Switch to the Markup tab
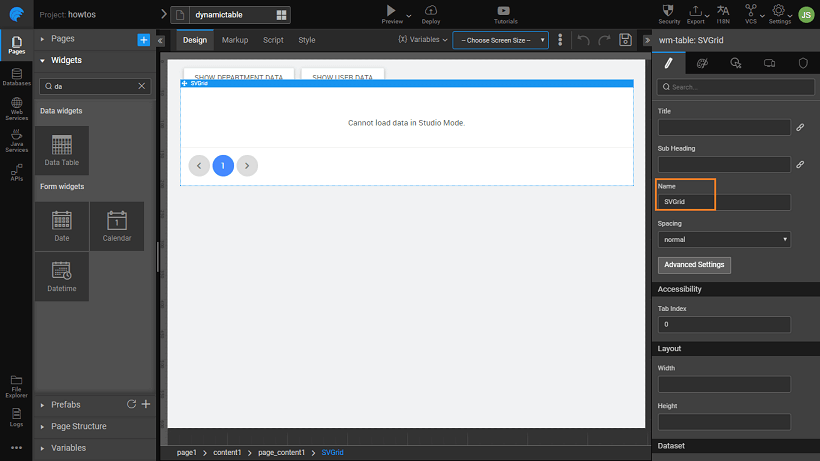 (x=235, y=40)
